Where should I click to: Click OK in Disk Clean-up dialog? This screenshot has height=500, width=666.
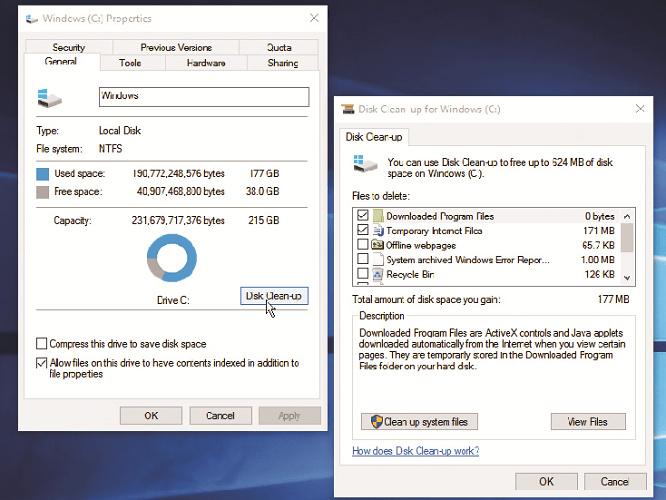[x=546, y=482]
